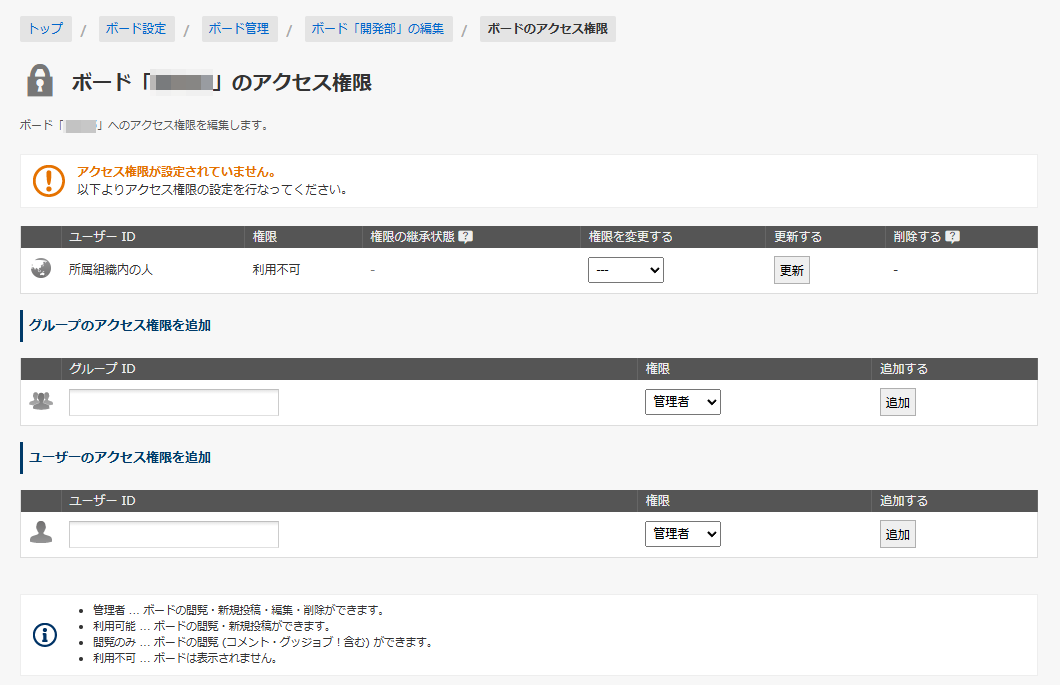This screenshot has width=1060, height=685.
Task: Click the subtitle へのアクセス権限を編集します。
Action: click(189, 125)
